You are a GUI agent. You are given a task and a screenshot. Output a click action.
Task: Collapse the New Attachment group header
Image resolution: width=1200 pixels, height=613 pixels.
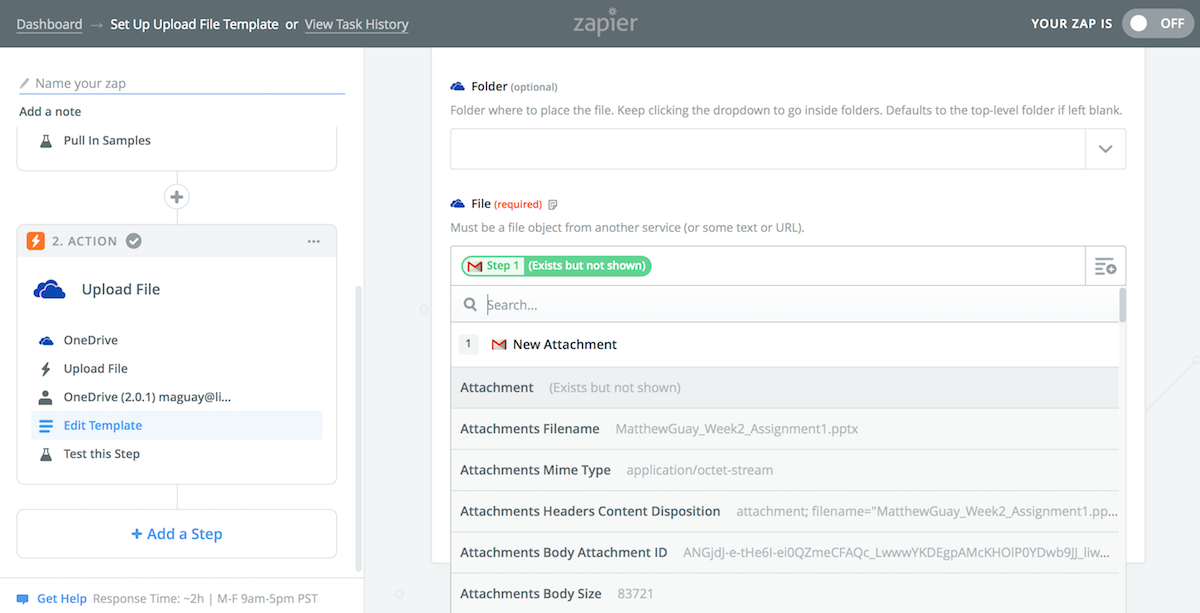click(x=784, y=345)
